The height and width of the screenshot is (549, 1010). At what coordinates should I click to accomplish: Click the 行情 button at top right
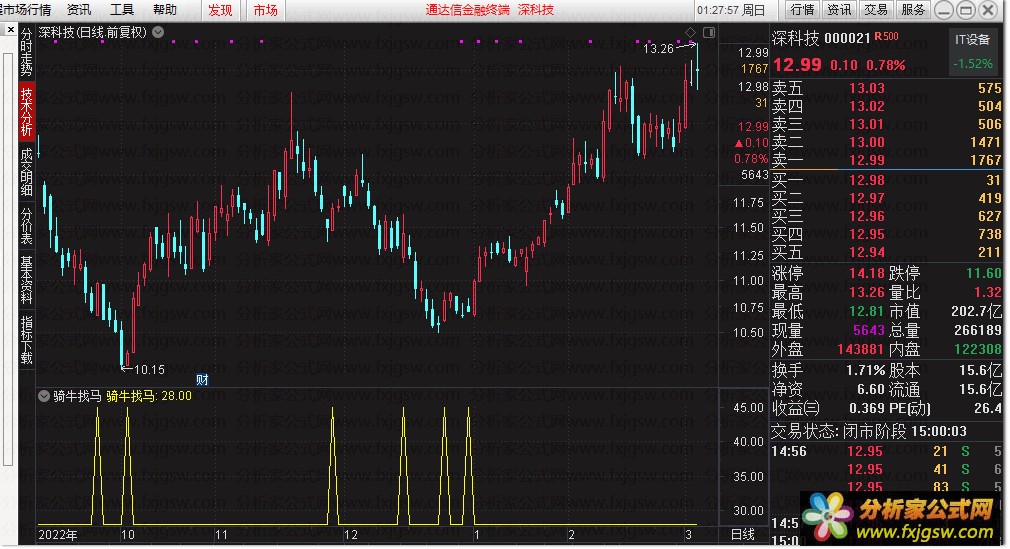tap(802, 10)
